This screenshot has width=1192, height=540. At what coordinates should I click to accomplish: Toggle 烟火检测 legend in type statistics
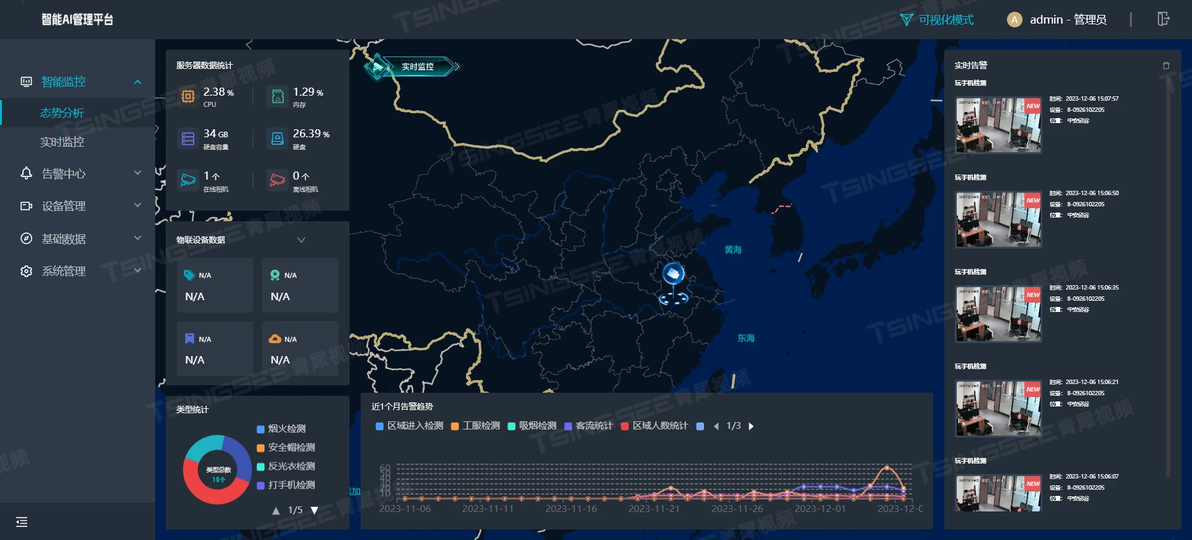coord(281,429)
